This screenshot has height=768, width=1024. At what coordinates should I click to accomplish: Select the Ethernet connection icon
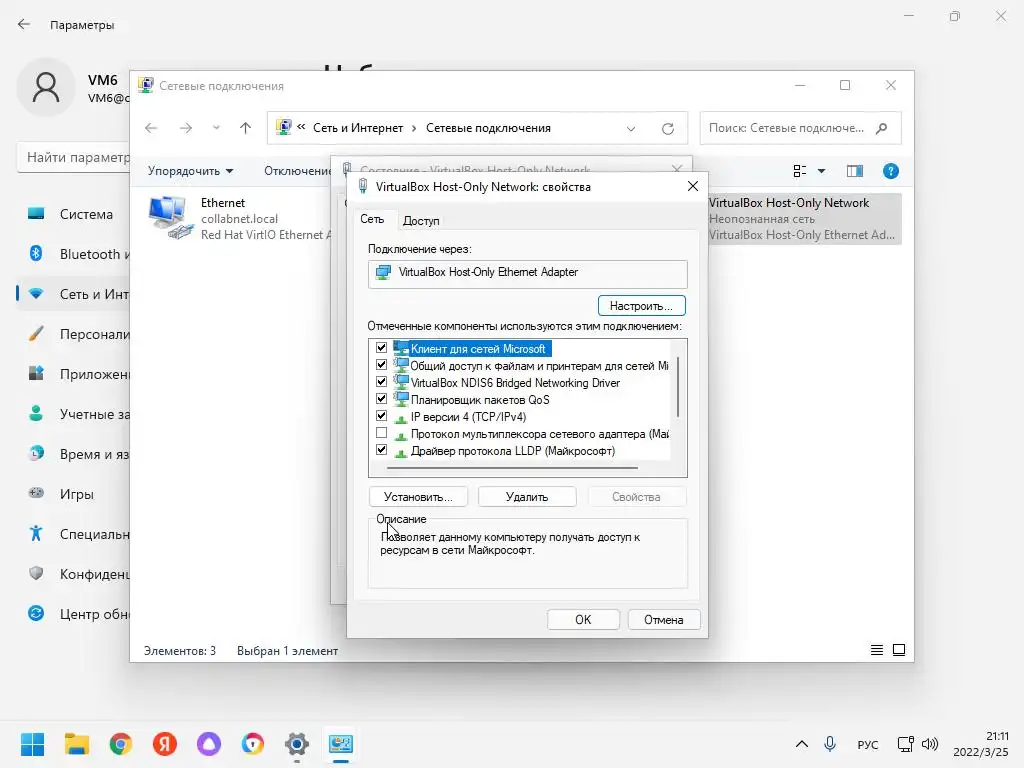point(171,217)
